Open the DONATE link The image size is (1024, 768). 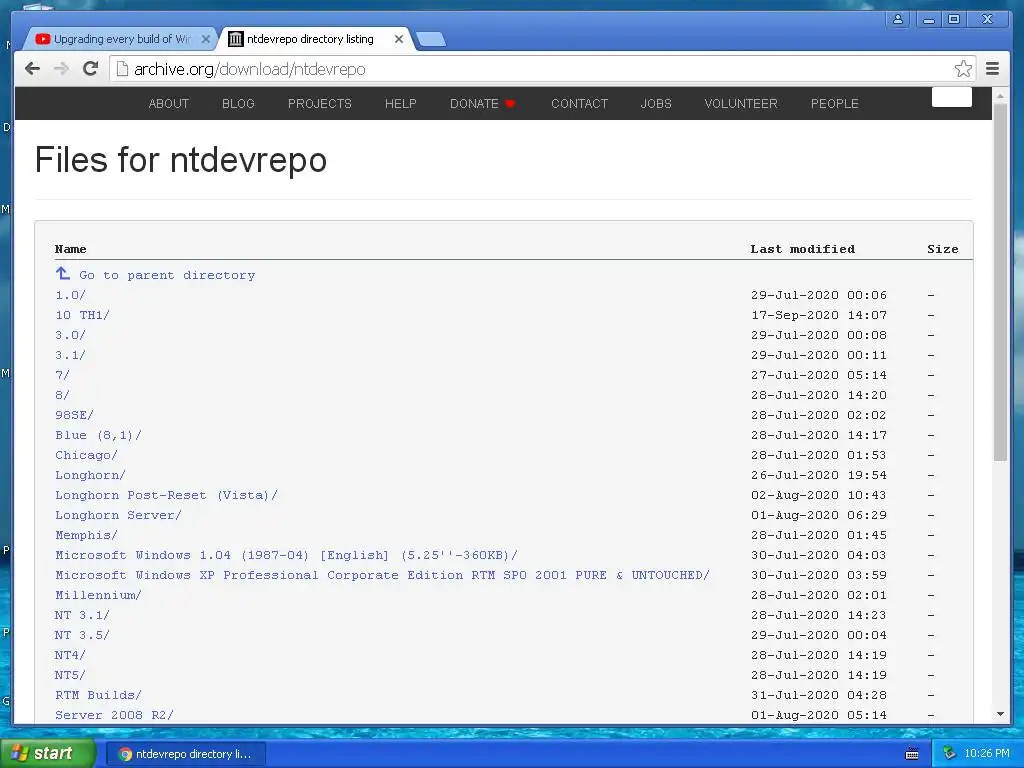point(483,104)
